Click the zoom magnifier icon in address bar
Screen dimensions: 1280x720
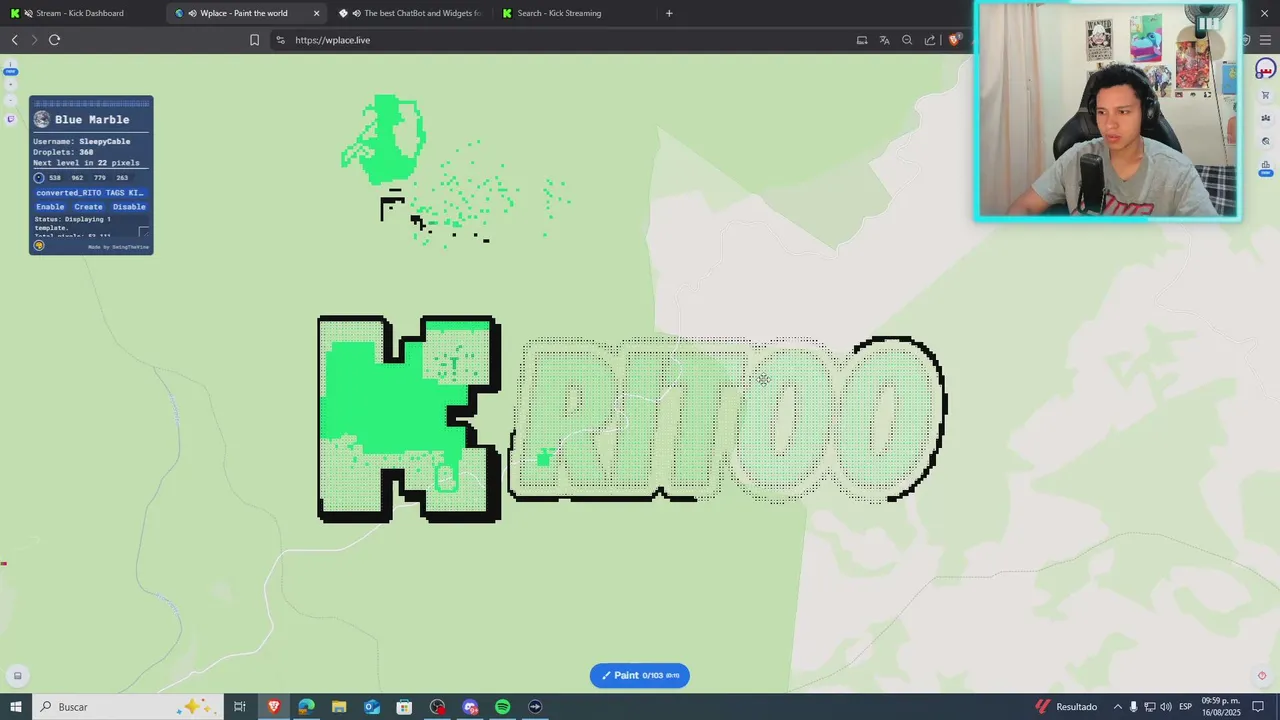point(907,40)
